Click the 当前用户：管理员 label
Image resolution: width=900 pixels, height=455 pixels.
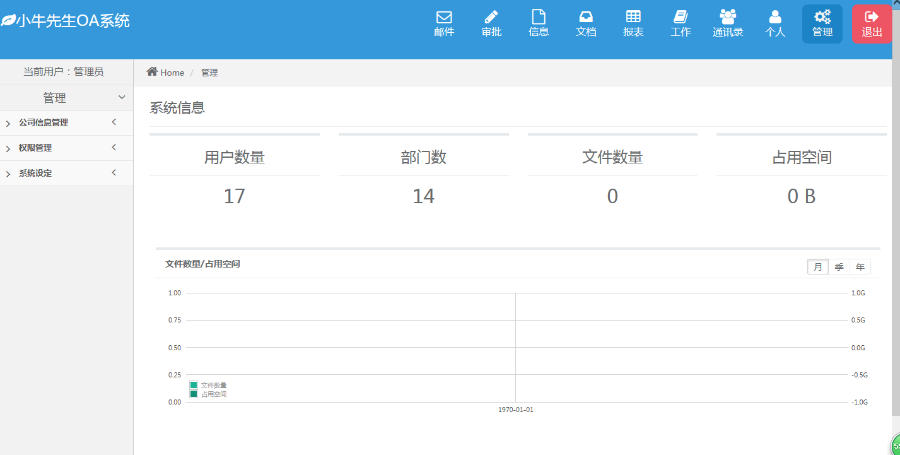pyautogui.click(x=63, y=72)
